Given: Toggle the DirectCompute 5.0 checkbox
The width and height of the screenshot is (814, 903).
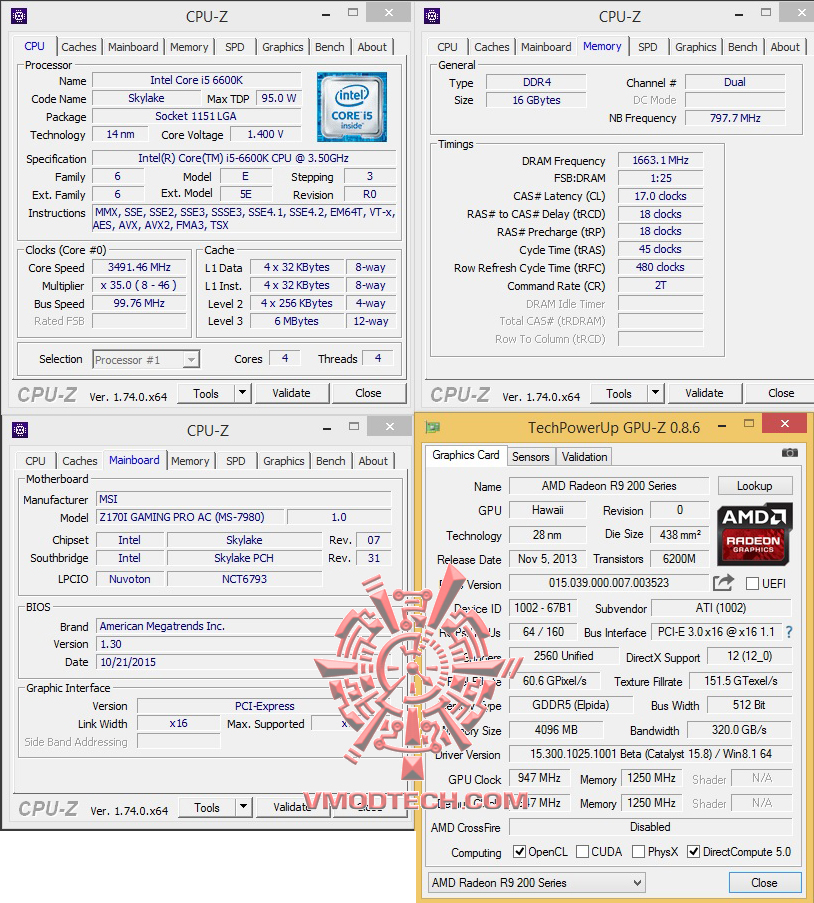Looking at the screenshot, I should pos(694,851).
